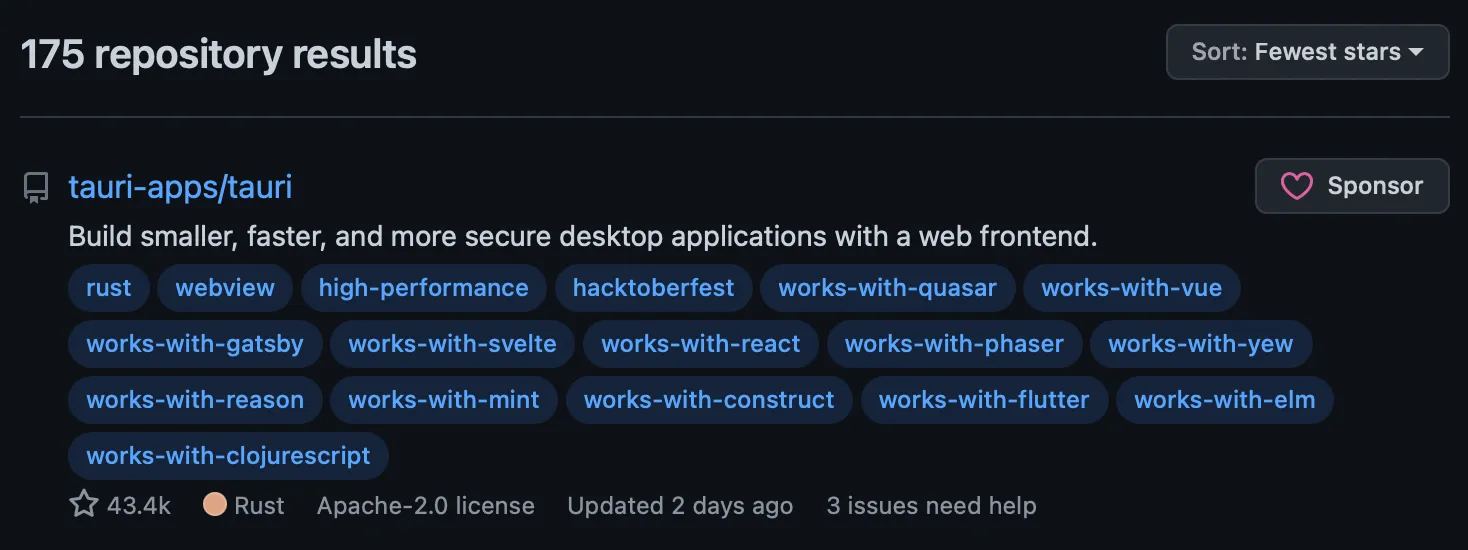Select the works-with-clojurescript topic tag
The image size is (1468, 550).
tap(228, 456)
